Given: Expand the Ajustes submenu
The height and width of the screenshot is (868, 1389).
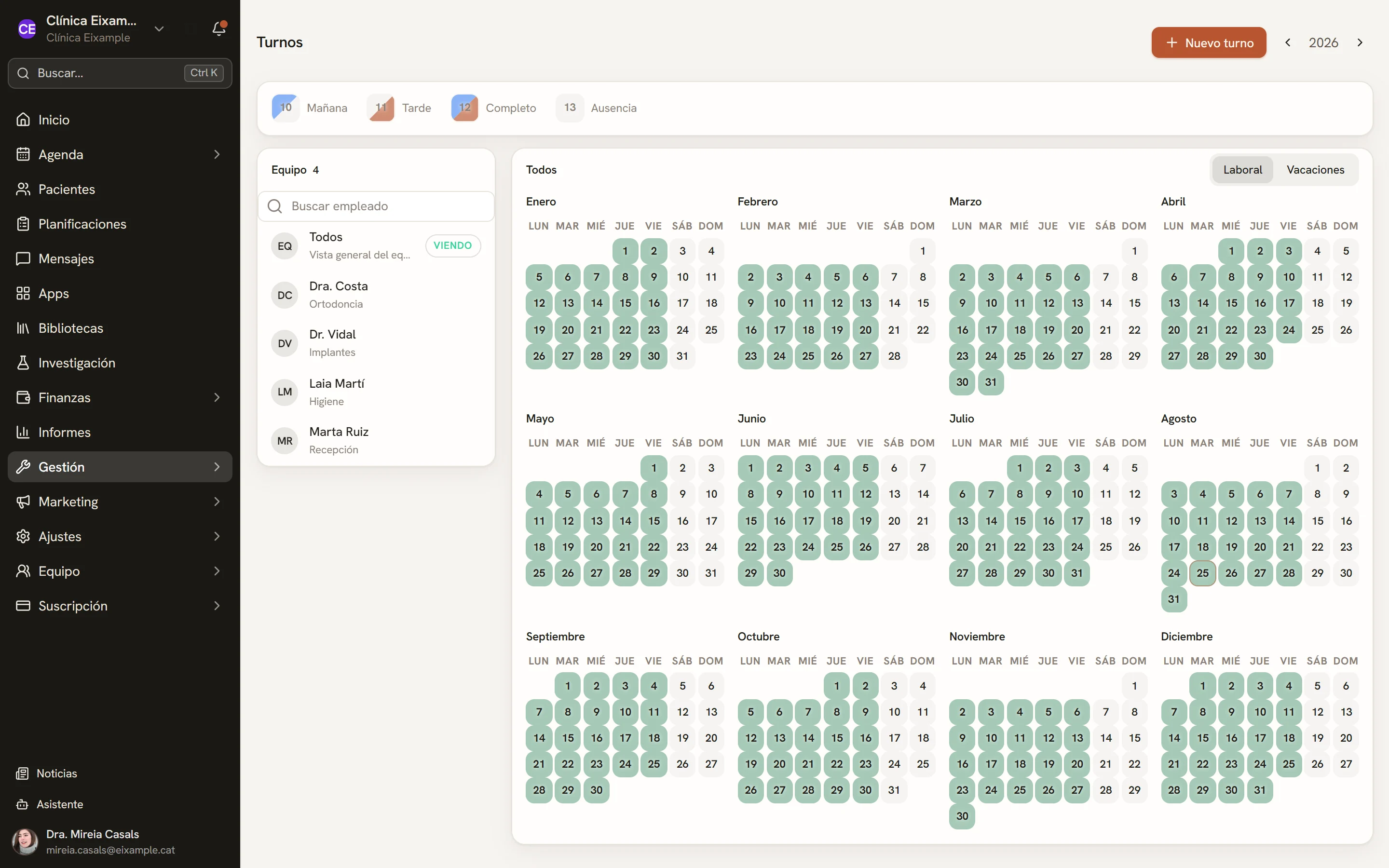Looking at the screenshot, I should tap(217, 536).
